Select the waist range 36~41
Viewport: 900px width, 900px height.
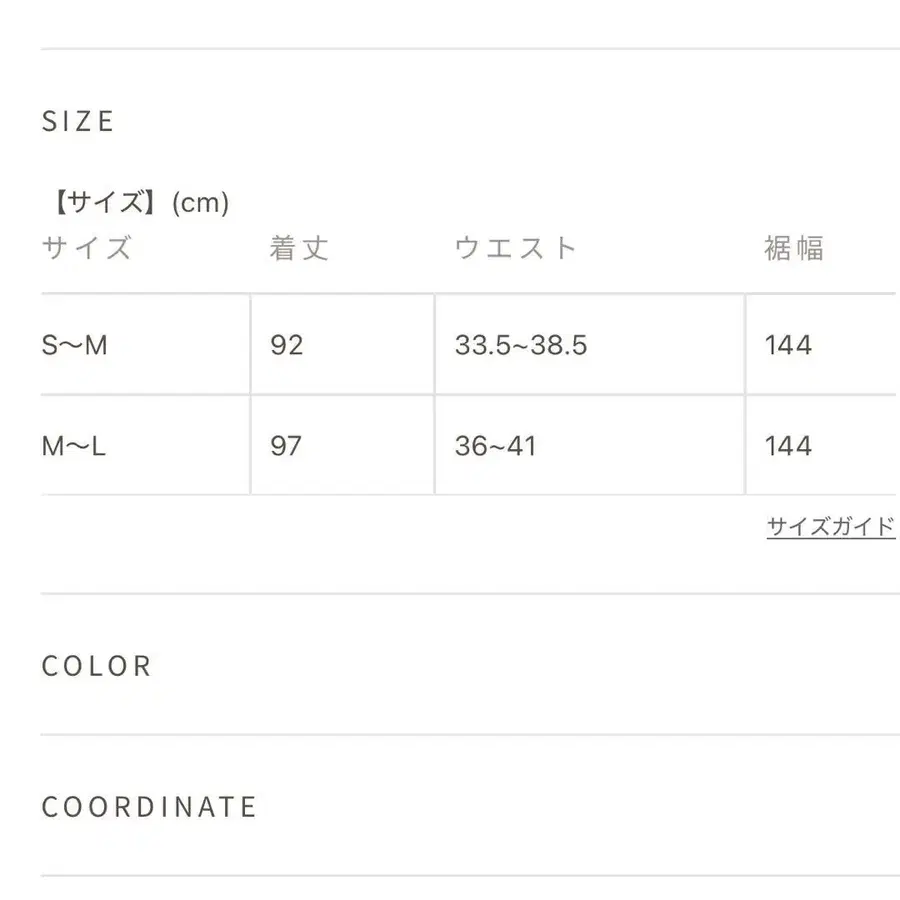(496, 446)
